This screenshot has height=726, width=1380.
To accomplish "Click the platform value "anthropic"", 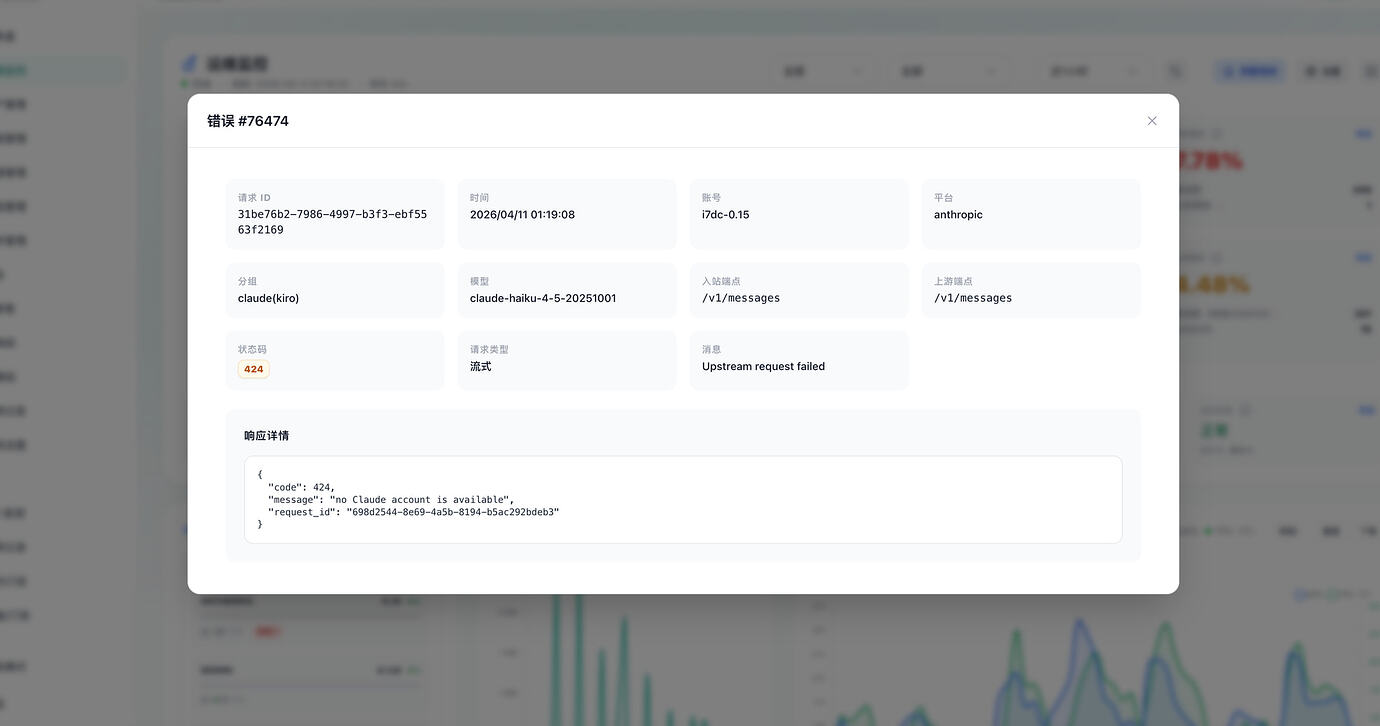I will 958,215.
